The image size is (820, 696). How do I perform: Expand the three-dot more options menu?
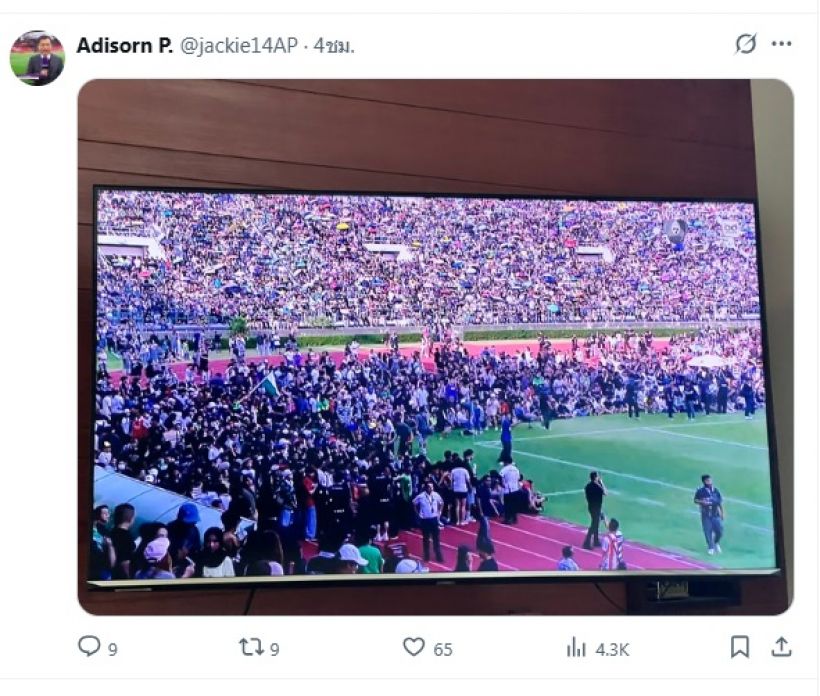click(x=782, y=44)
